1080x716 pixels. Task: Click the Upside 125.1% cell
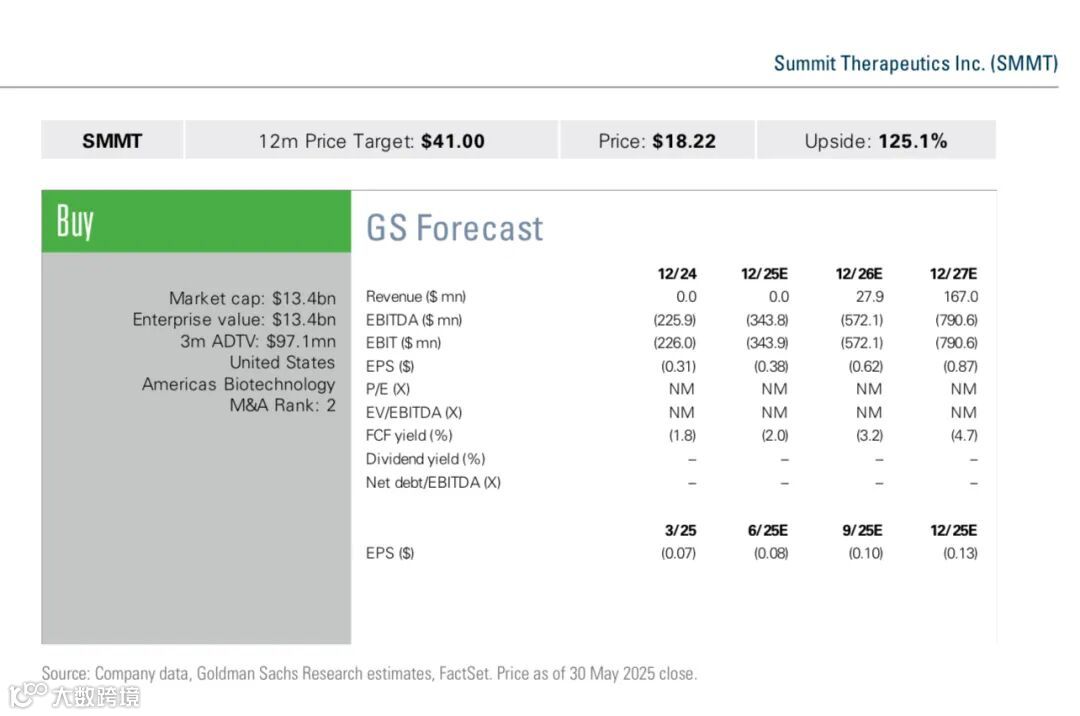click(x=875, y=141)
